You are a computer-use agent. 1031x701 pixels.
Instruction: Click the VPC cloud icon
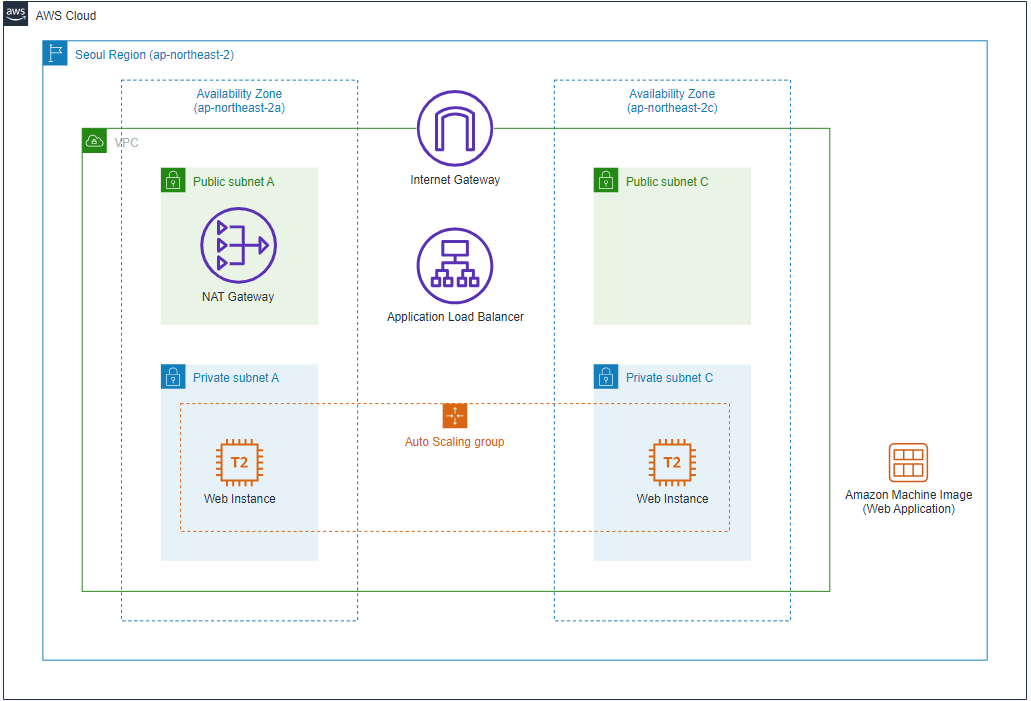pos(95,141)
